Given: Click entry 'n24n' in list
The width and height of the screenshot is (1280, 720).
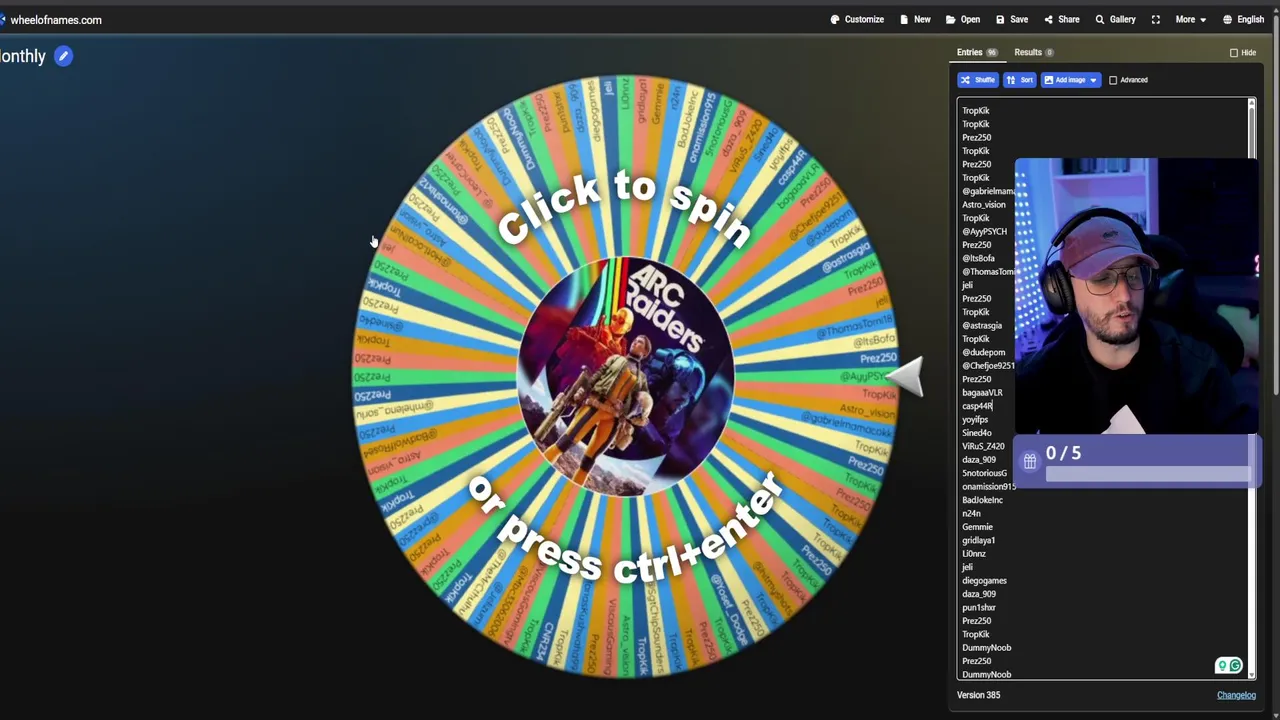Looking at the screenshot, I should pos(971,513).
